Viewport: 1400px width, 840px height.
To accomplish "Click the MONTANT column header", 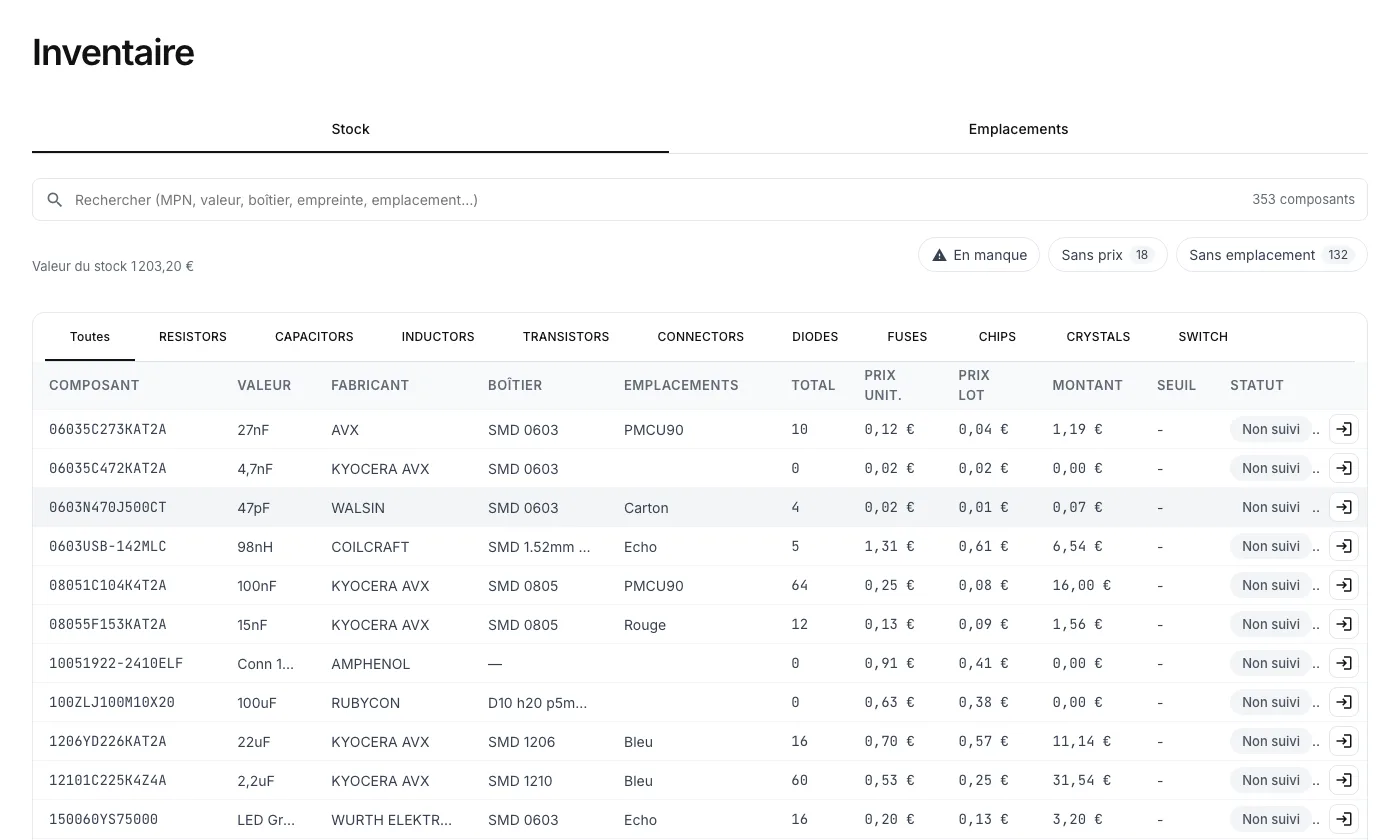I will tap(1087, 385).
